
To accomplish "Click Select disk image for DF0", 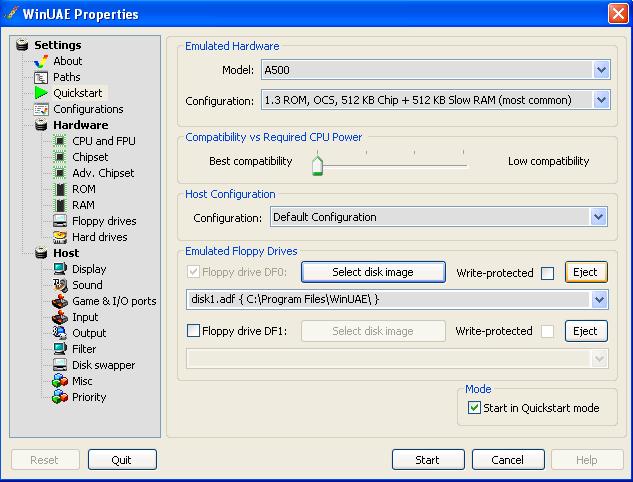I will [x=373, y=272].
